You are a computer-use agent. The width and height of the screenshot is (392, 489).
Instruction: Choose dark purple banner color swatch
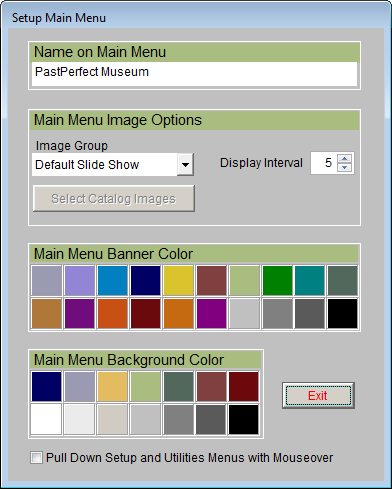[x=80, y=314]
